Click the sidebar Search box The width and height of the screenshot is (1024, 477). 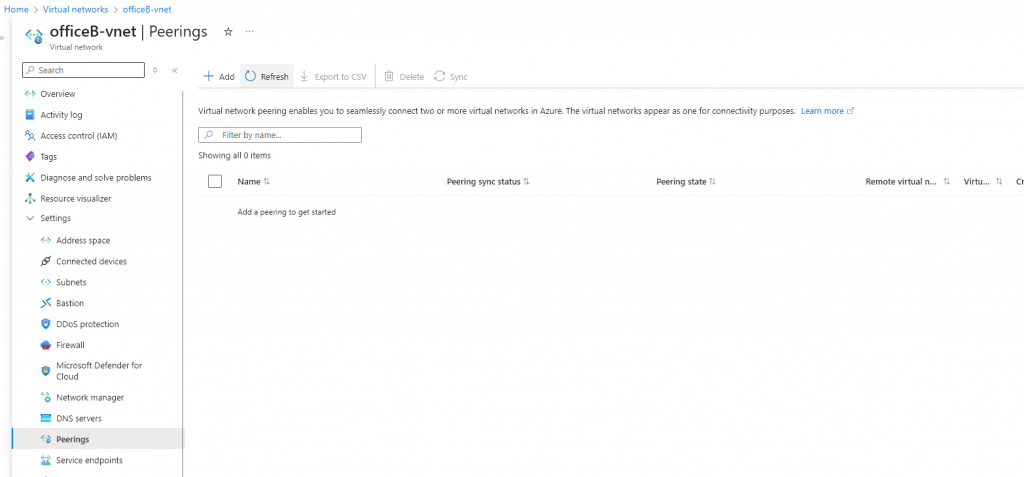point(84,70)
